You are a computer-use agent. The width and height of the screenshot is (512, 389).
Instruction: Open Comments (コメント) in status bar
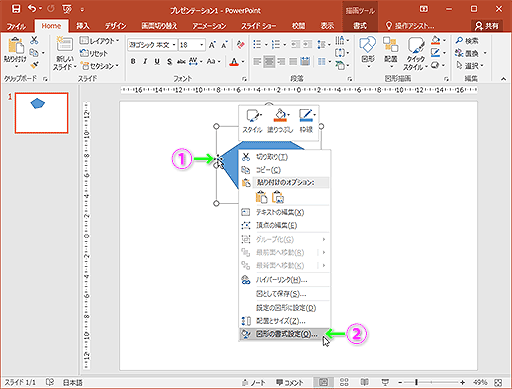(x=290, y=382)
